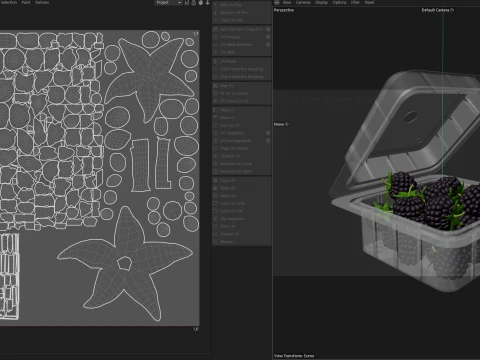Open settings gear next to UV Unwrap

point(268,37)
